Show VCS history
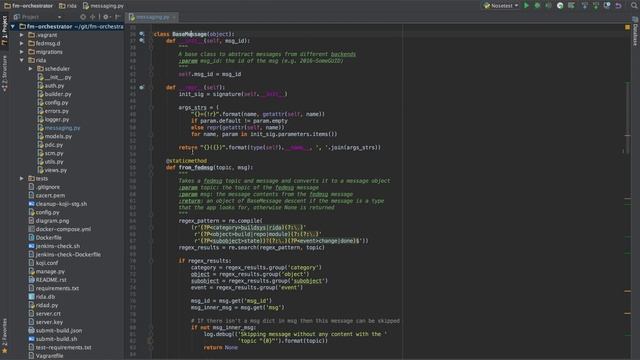 [607, 6]
